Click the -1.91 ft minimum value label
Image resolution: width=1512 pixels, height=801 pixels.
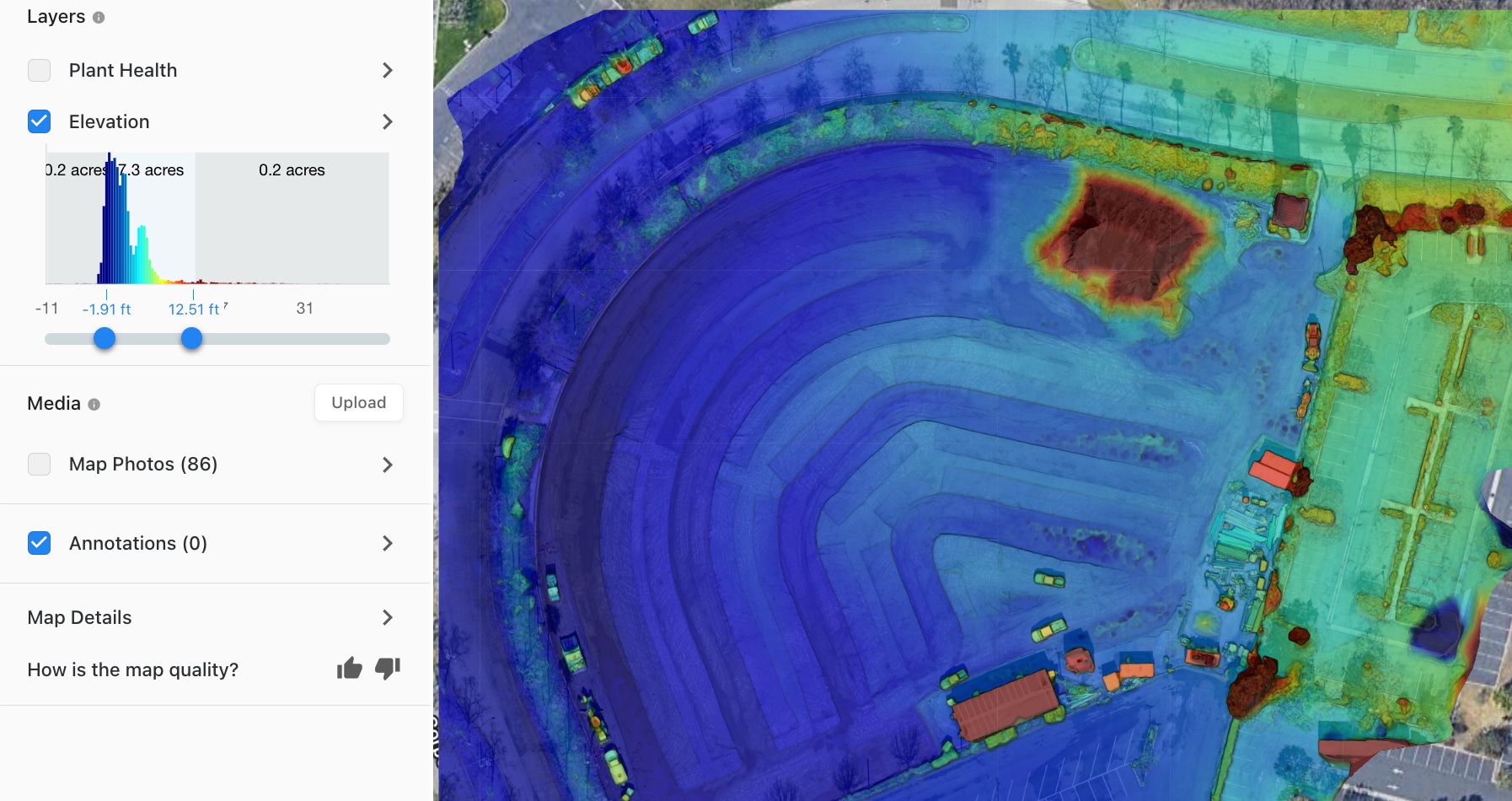pos(107,309)
